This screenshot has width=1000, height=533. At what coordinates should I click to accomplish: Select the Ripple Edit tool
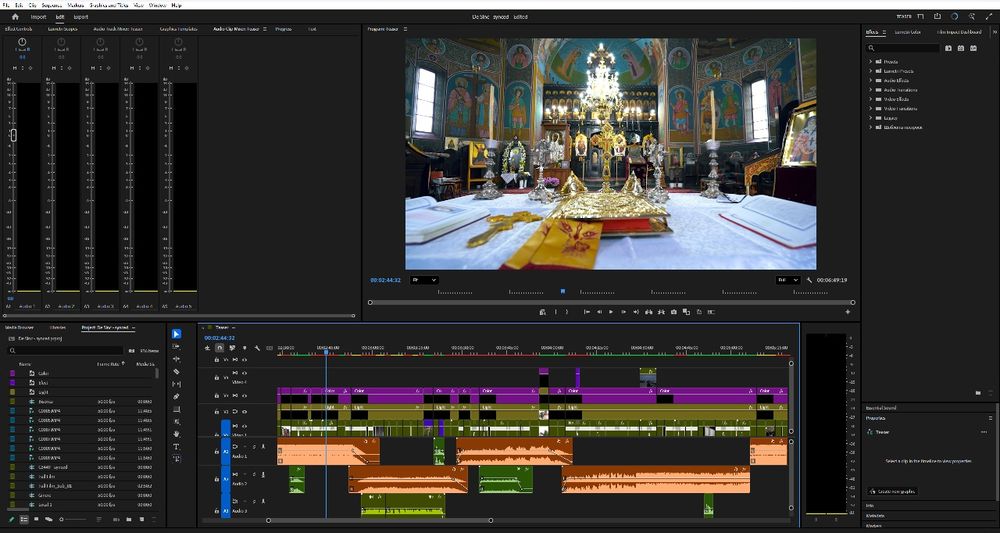(x=177, y=359)
